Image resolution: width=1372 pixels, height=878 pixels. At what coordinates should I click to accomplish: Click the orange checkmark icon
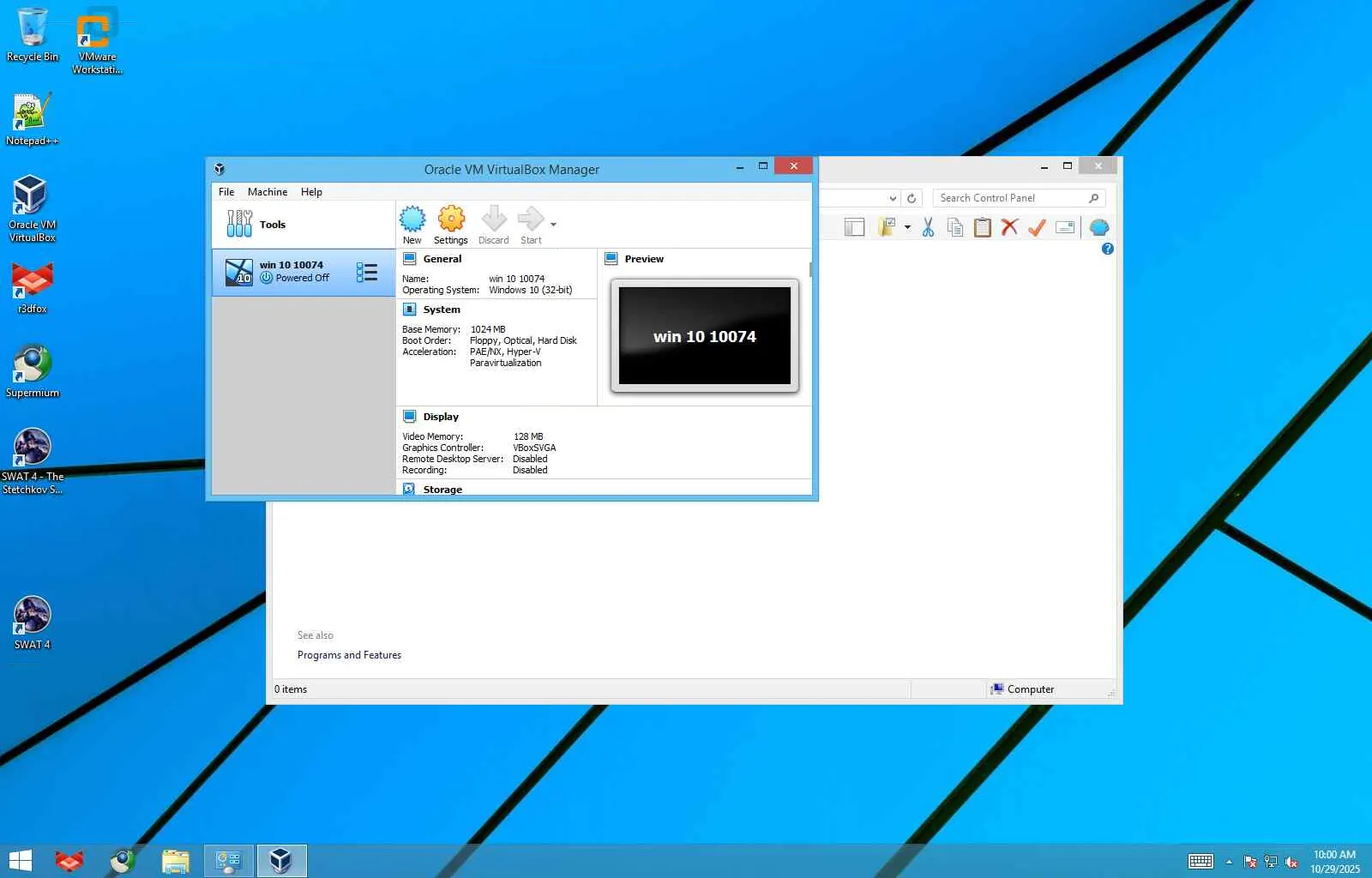(x=1037, y=227)
